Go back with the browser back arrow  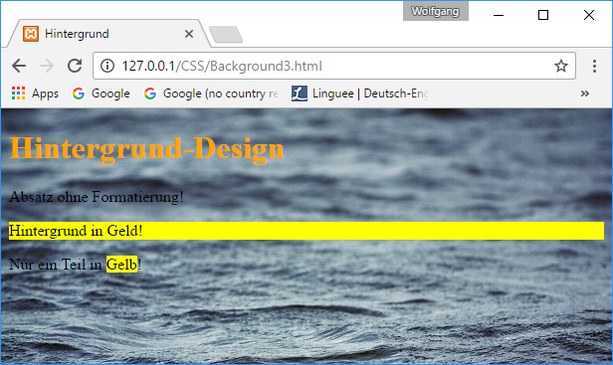(19, 66)
